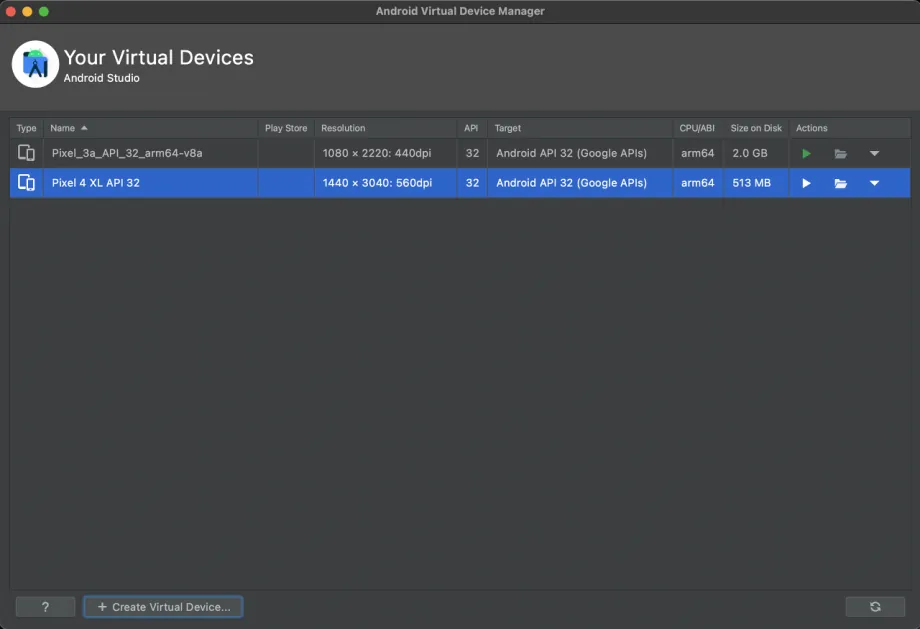Click Create Virtual Device button
920x629 pixels.
click(x=163, y=607)
